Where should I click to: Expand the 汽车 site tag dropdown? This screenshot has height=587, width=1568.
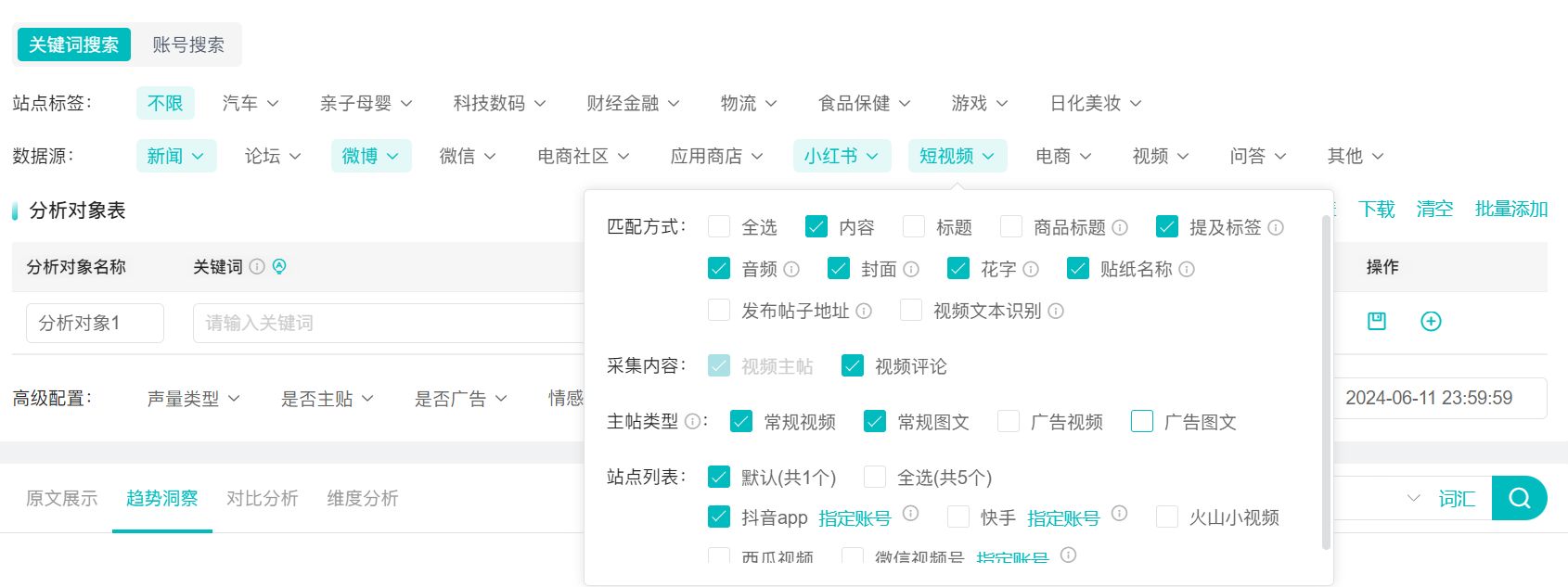coord(251,103)
